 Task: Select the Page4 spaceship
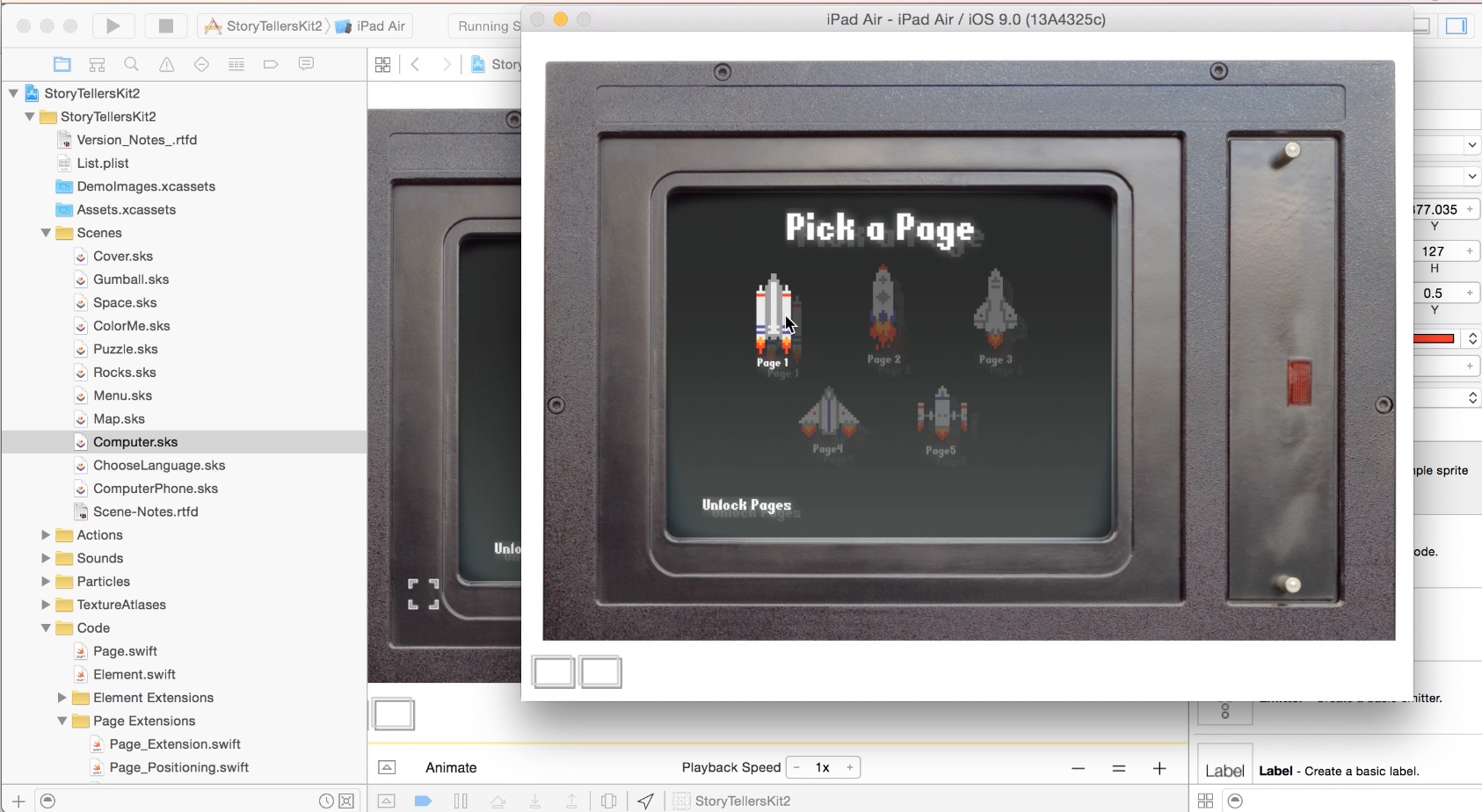tap(828, 413)
